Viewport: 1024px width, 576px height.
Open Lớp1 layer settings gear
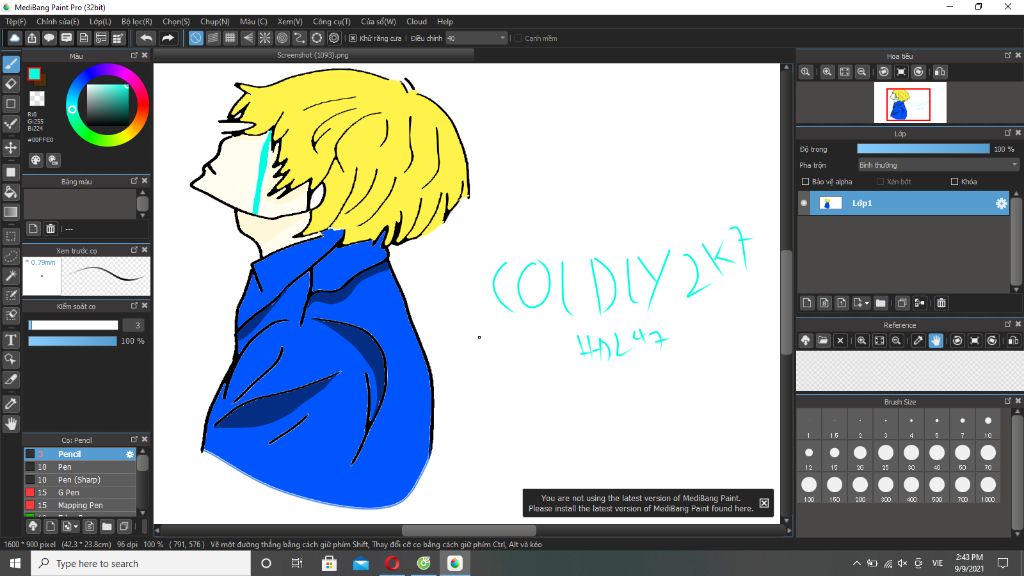pyautogui.click(x=1001, y=204)
